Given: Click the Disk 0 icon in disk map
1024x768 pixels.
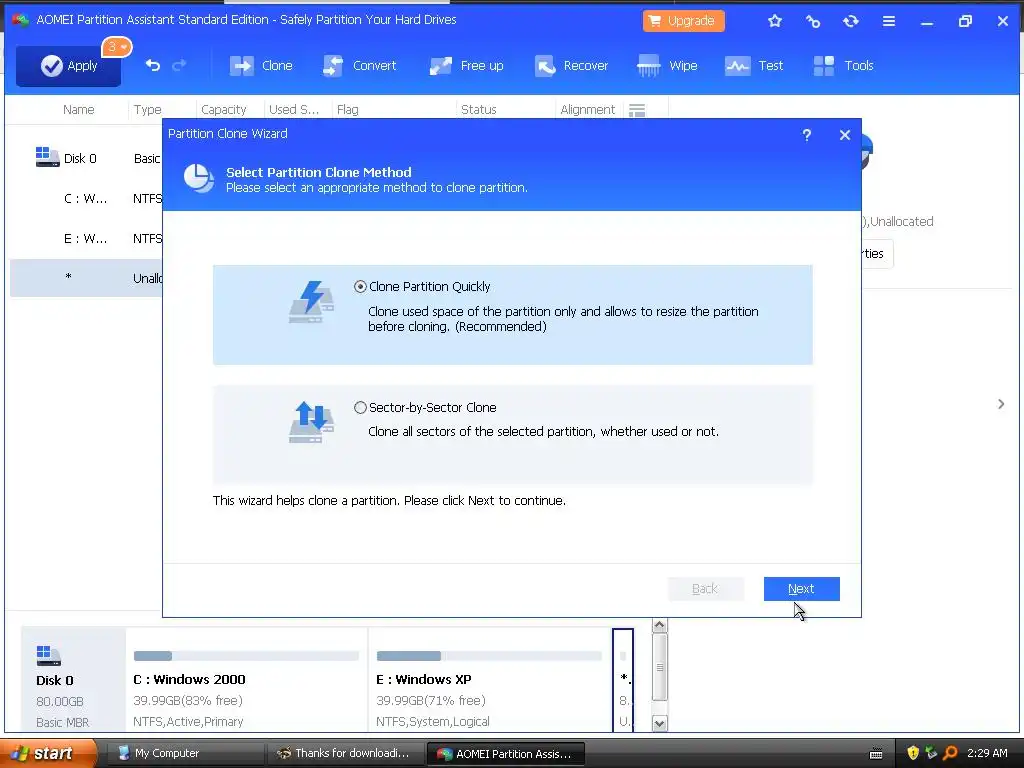Looking at the screenshot, I should 48,655.
